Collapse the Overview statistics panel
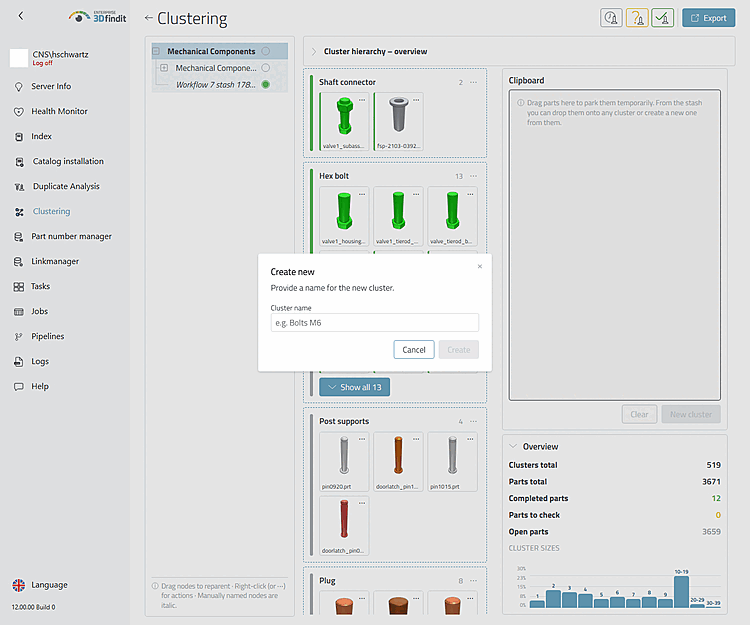750x625 pixels. click(x=513, y=446)
